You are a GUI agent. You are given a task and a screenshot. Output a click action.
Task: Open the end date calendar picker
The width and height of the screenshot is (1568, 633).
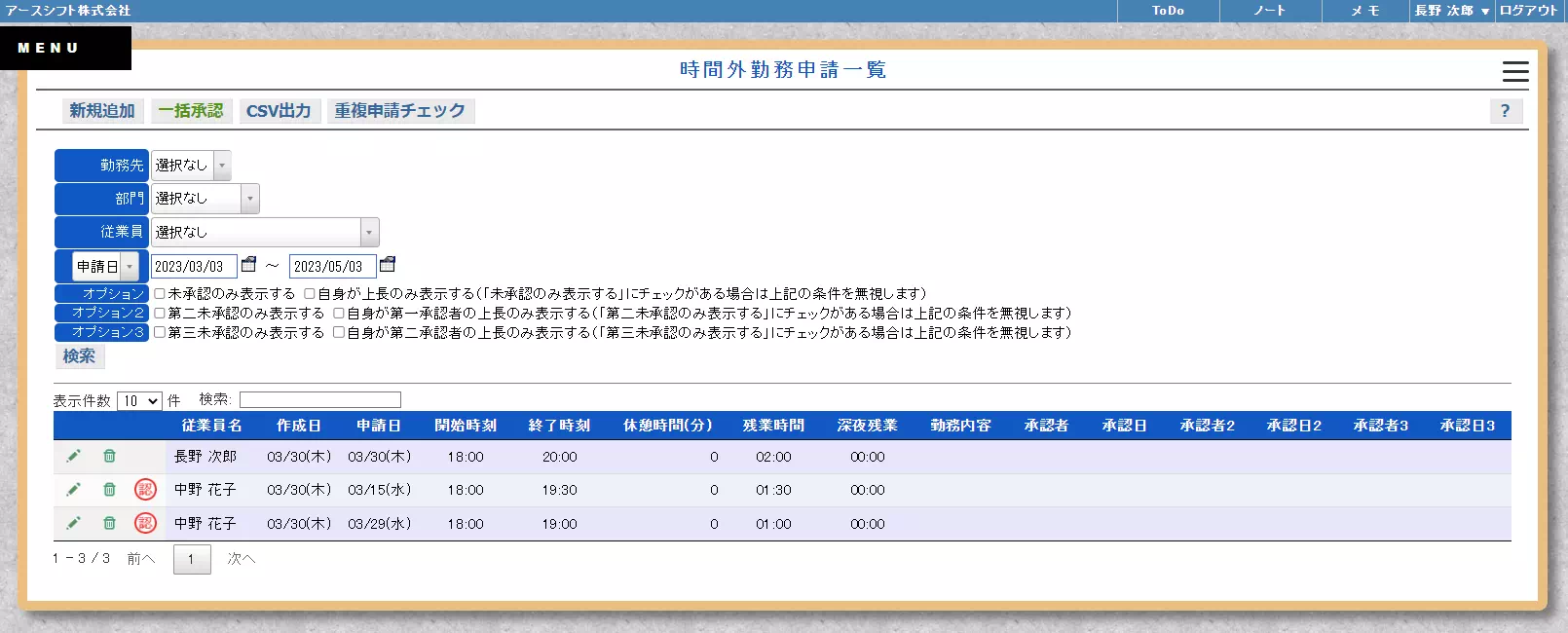(388, 265)
